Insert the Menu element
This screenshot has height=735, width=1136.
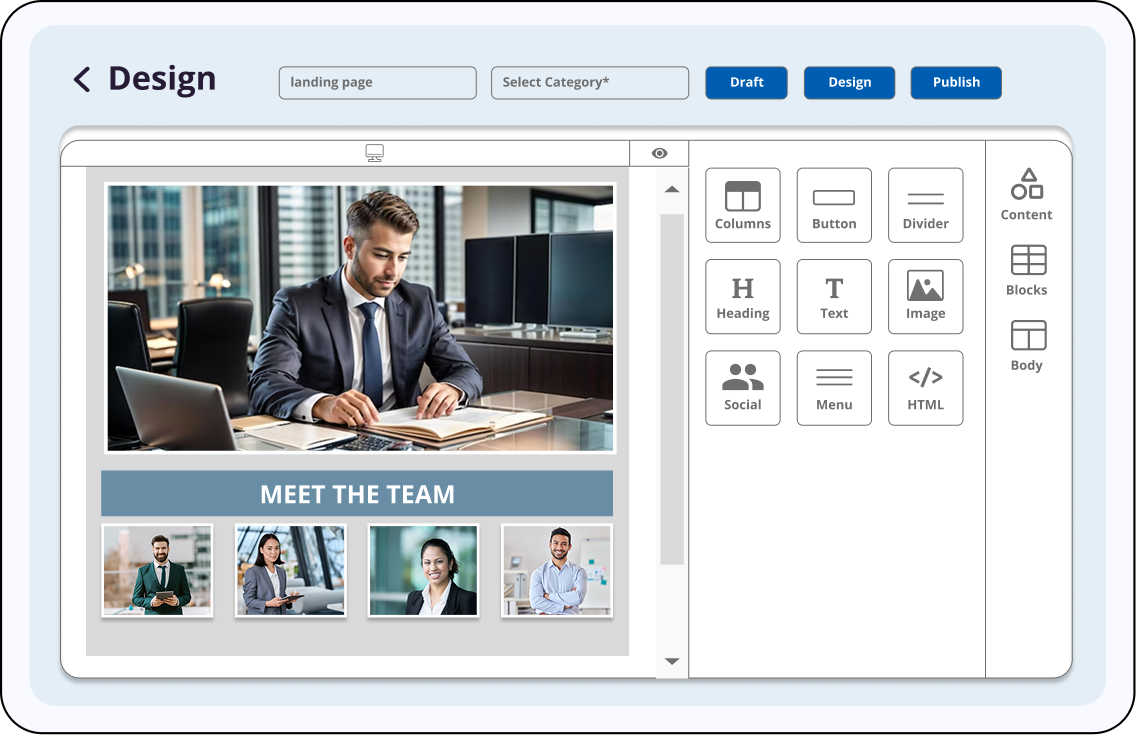coord(834,387)
